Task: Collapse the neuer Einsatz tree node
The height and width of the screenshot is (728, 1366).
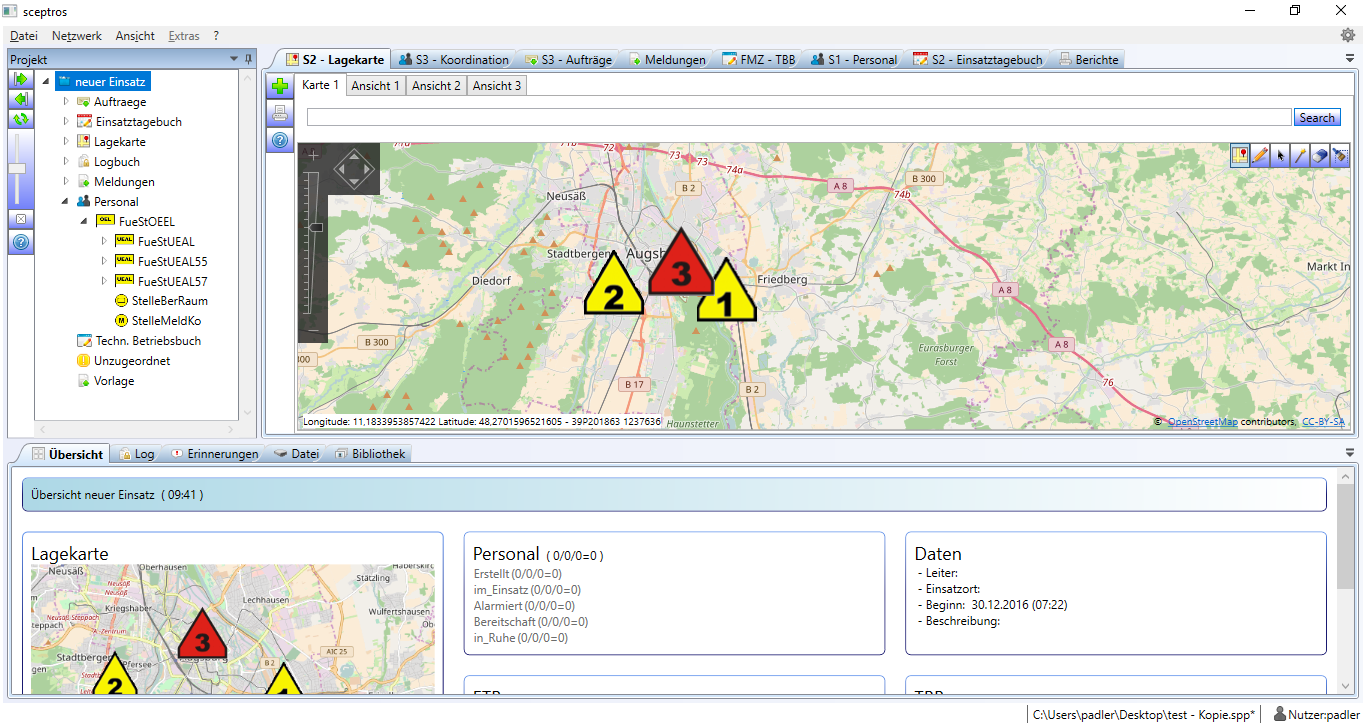Action: click(47, 82)
